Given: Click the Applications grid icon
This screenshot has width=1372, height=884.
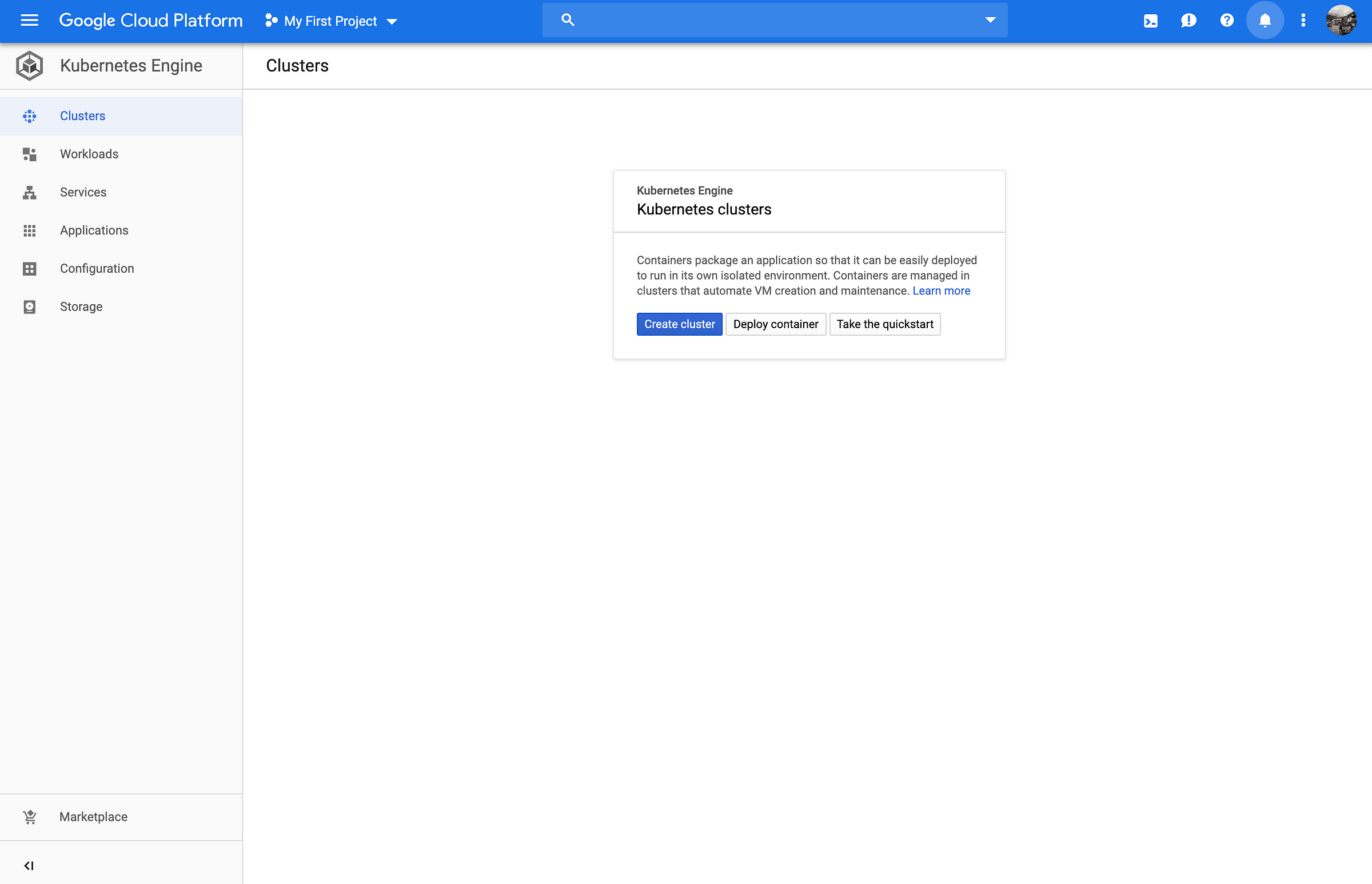Looking at the screenshot, I should coord(29,230).
